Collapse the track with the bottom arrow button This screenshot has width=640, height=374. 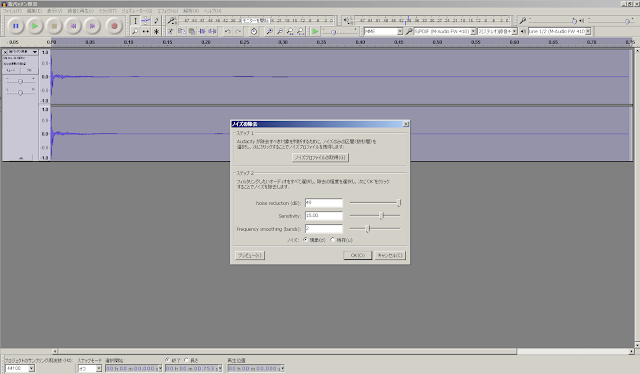(x=21, y=158)
